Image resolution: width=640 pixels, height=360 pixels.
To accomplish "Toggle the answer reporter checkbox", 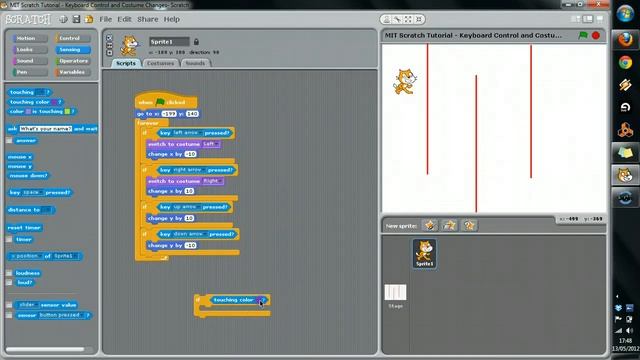I will click(9, 140).
